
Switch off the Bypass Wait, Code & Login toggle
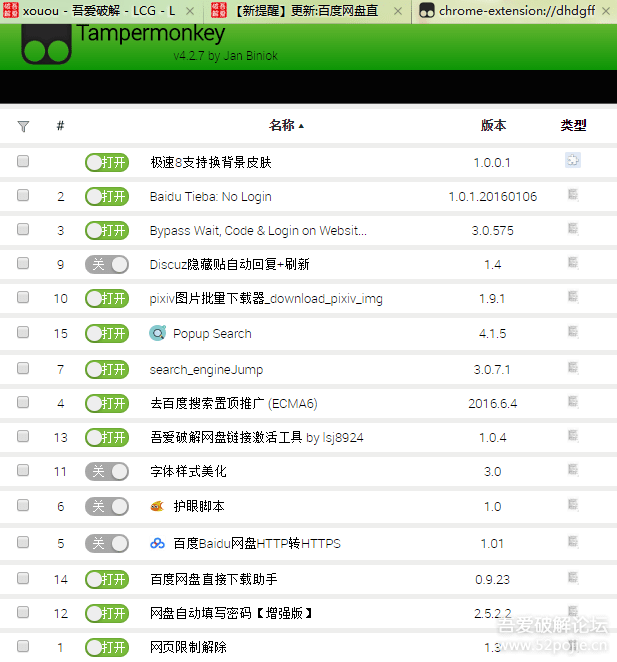(107, 231)
